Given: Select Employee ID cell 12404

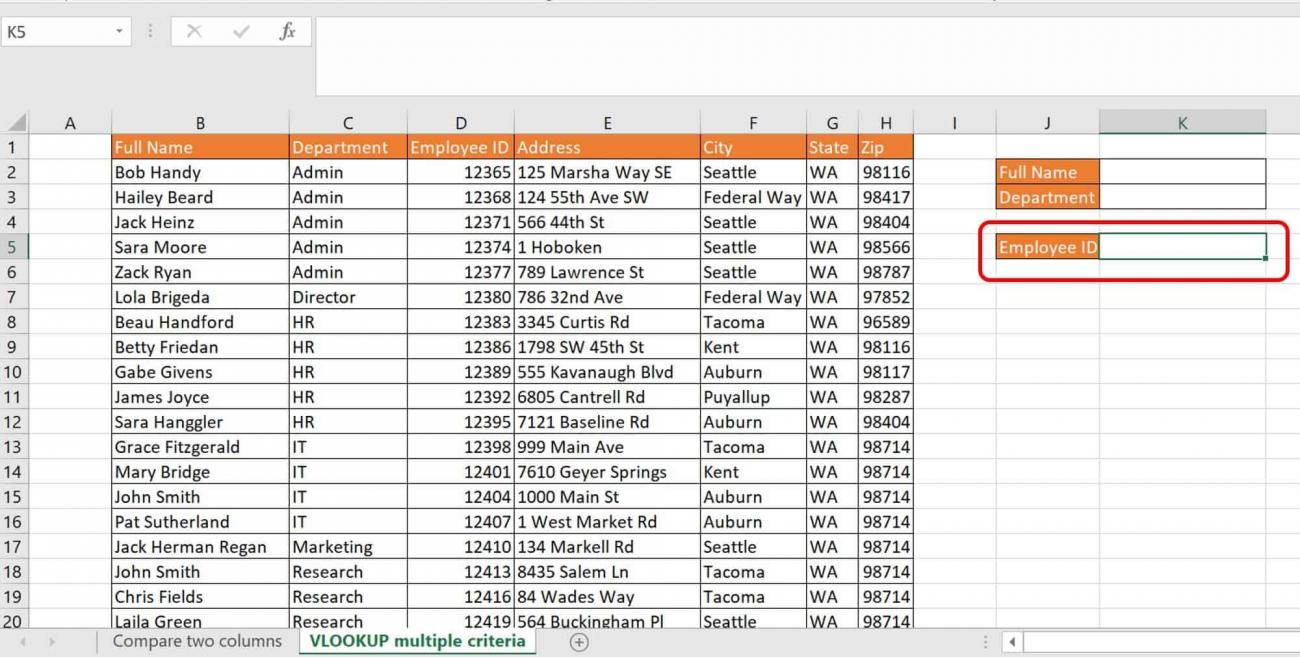Looking at the screenshot, I should 461,497.
